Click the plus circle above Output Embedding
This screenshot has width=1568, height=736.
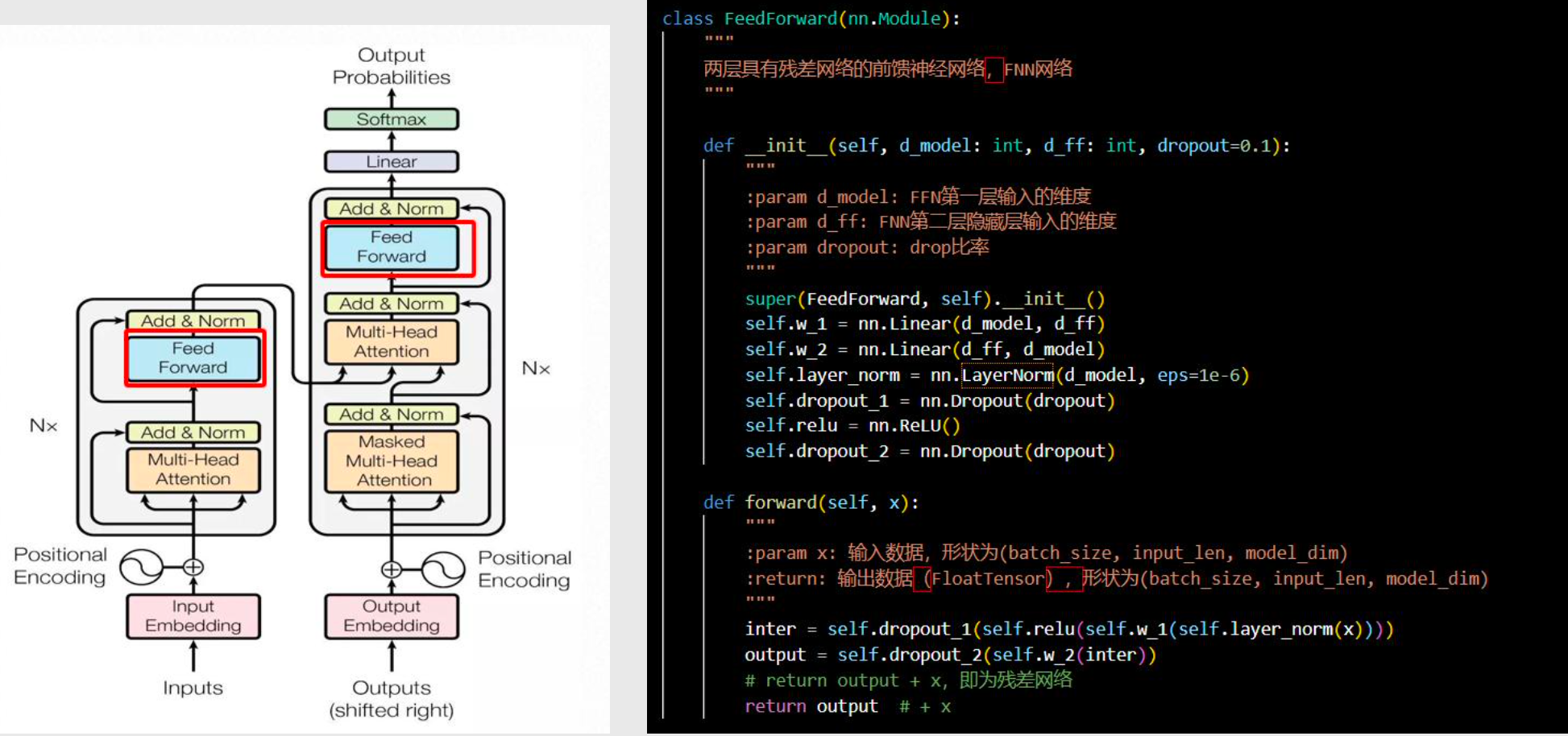pyautogui.click(x=392, y=570)
